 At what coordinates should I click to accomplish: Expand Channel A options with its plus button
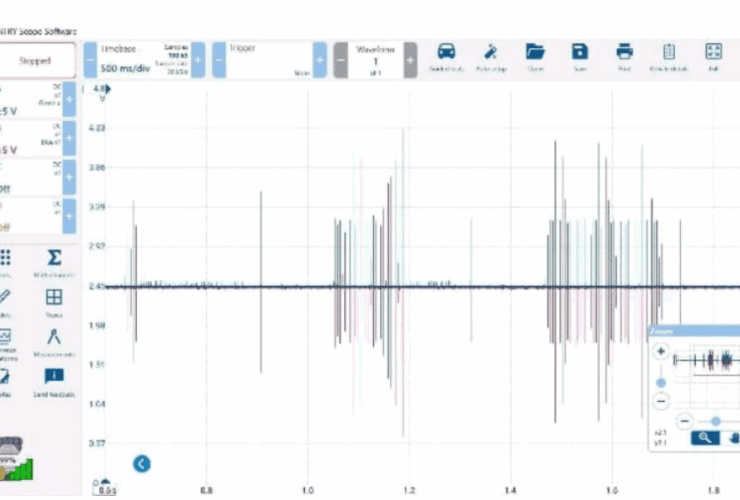(69, 100)
